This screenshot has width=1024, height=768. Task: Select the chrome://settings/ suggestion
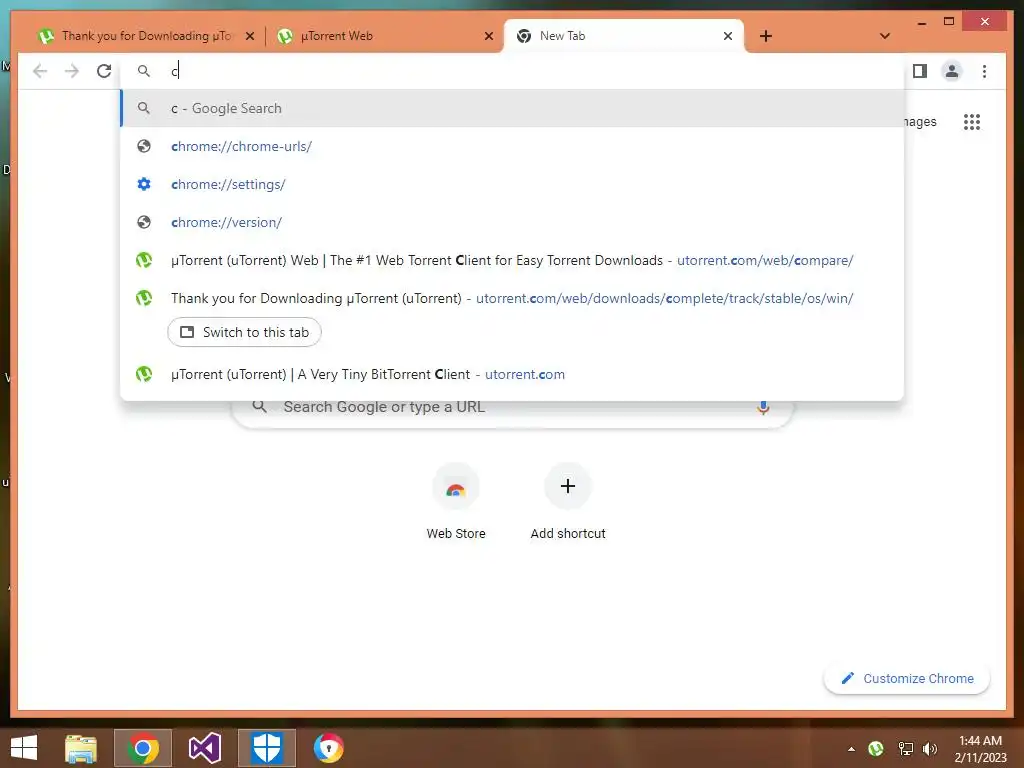click(512, 184)
